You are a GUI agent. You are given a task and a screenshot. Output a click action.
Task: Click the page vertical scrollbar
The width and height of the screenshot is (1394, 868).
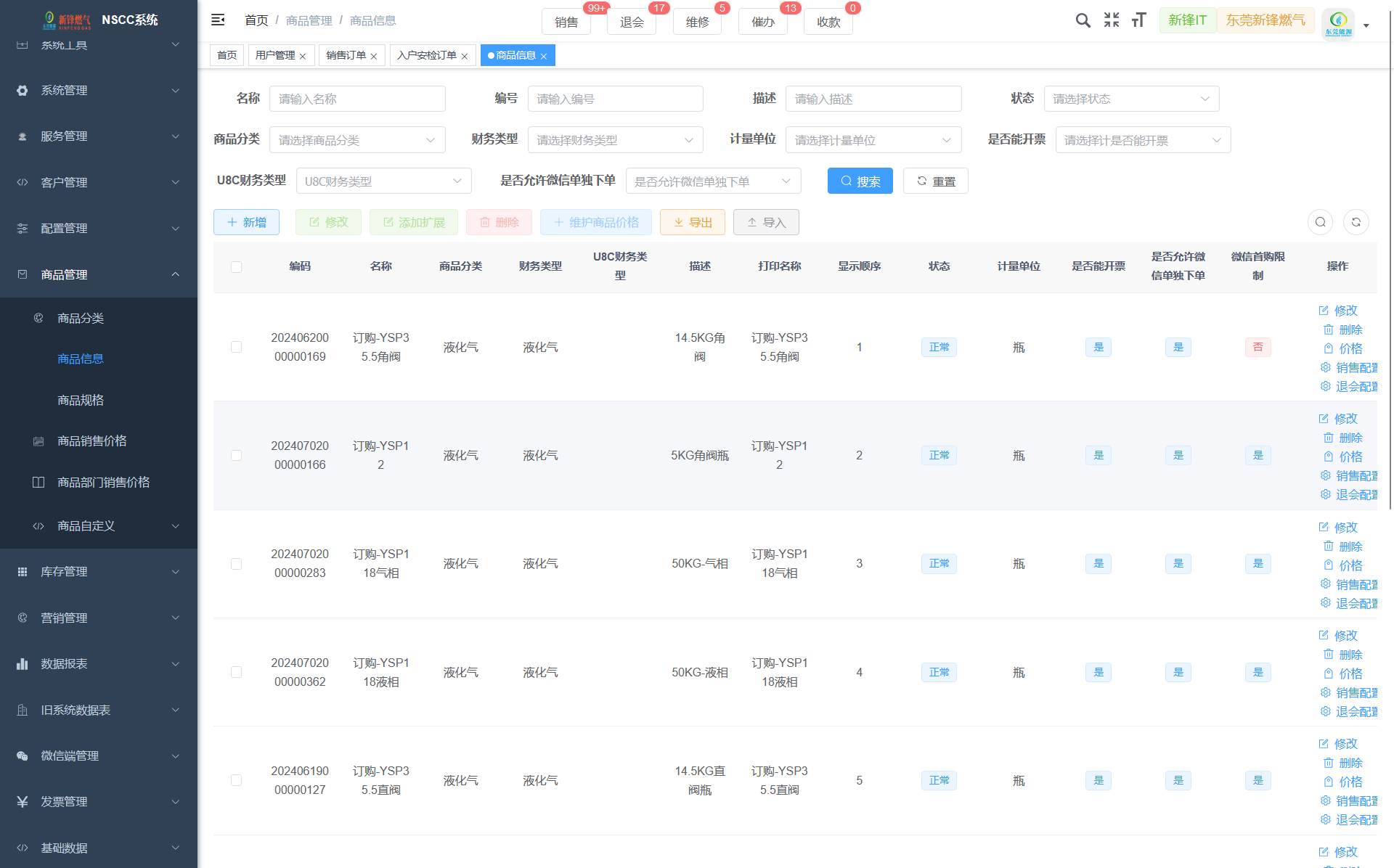point(1390,259)
